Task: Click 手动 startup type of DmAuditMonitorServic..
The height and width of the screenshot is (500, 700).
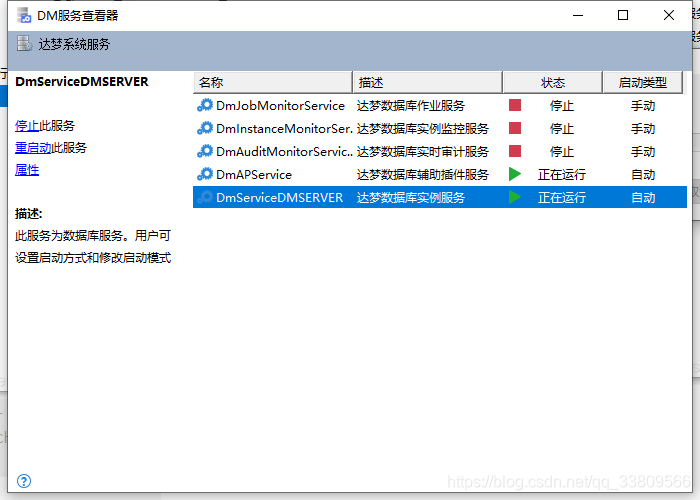Action: tap(643, 151)
